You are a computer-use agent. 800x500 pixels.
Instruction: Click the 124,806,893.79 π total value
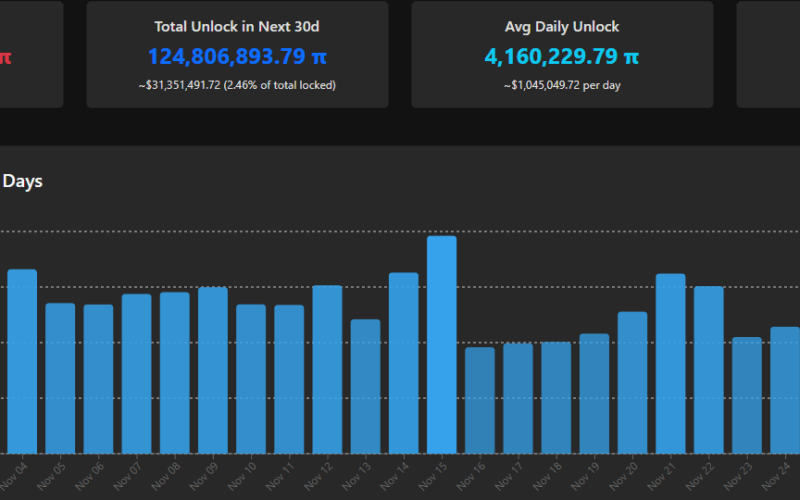(x=237, y=57)
